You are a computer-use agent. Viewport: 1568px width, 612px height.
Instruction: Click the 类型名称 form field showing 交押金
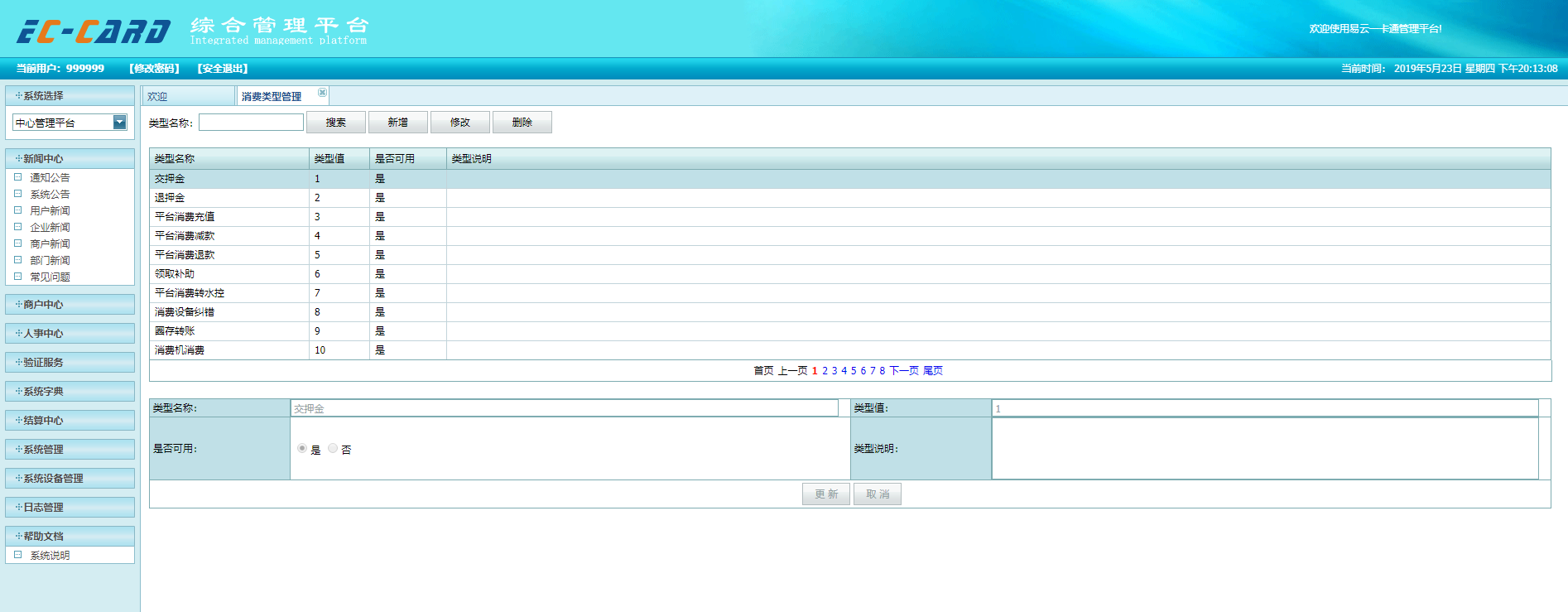coord(565,408)
